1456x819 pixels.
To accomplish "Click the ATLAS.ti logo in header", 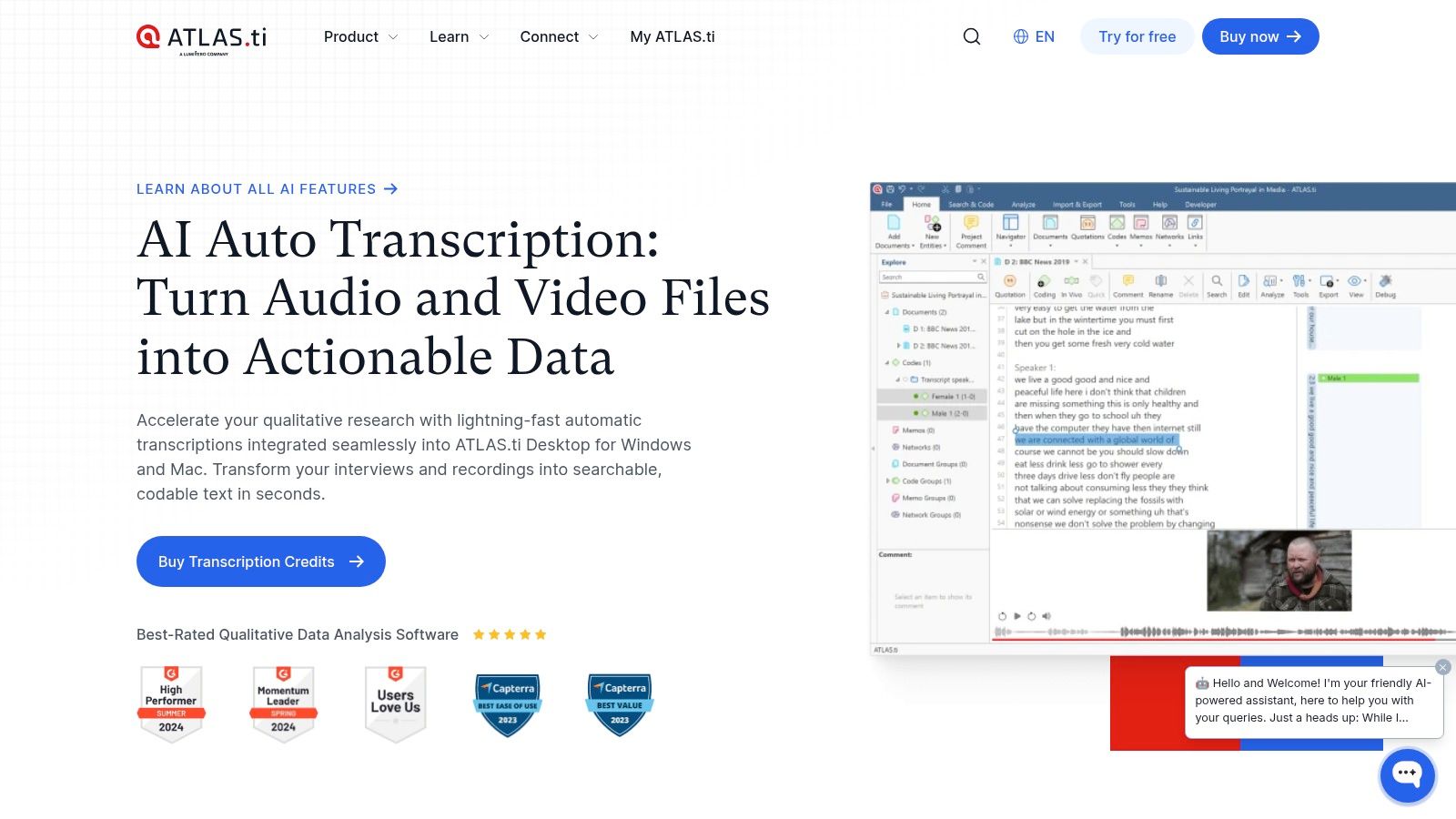I will pos(201,38).
